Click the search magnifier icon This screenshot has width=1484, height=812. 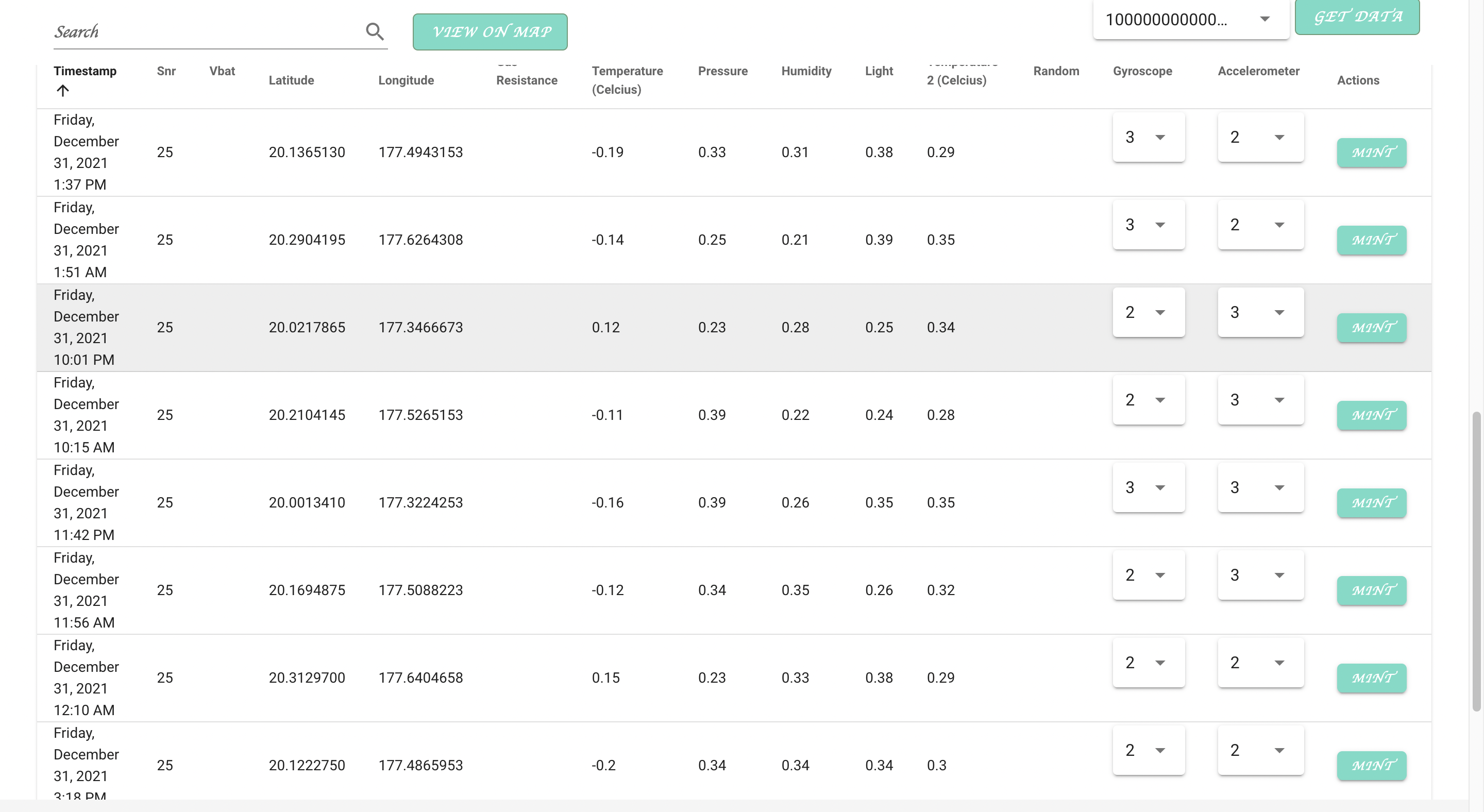tap(375, 31)
